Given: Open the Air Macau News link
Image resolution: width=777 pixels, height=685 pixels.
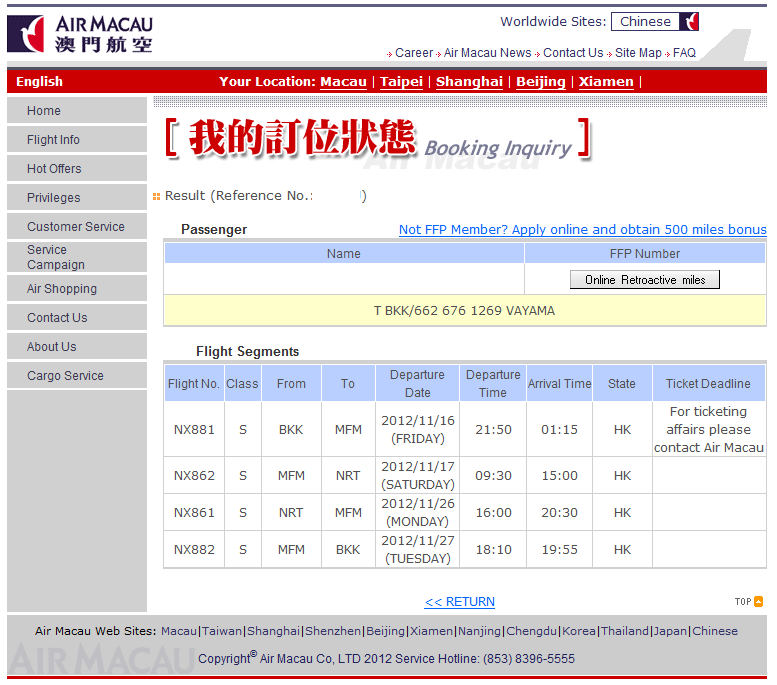Looking at the screenshot, I should 487,53.
